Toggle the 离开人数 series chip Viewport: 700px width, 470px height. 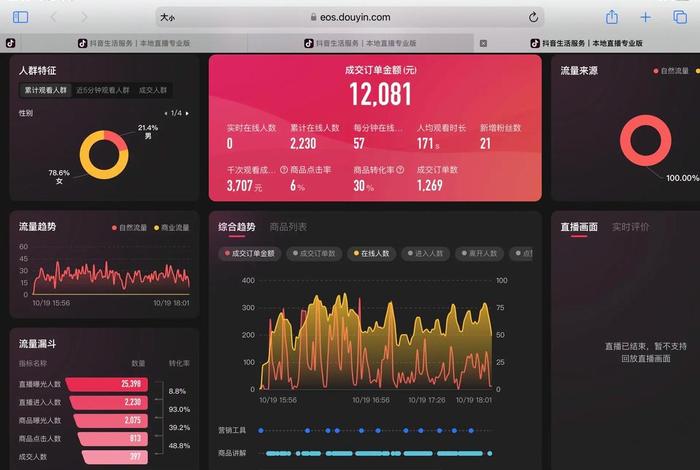tap(479, 254)
